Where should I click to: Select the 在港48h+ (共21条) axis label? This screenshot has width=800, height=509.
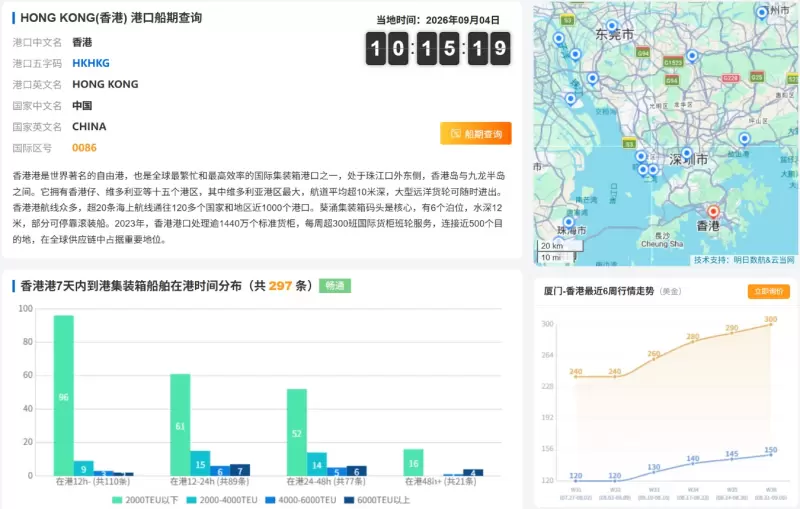tap(441, 481)
